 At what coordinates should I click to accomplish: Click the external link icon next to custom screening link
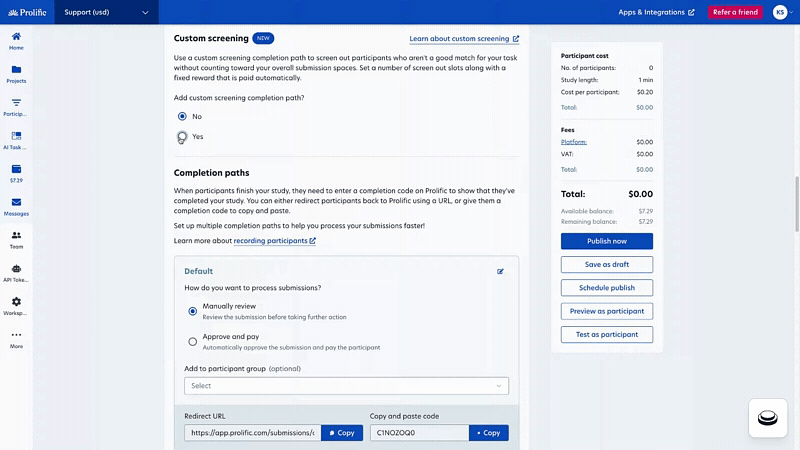click(516, 39)
